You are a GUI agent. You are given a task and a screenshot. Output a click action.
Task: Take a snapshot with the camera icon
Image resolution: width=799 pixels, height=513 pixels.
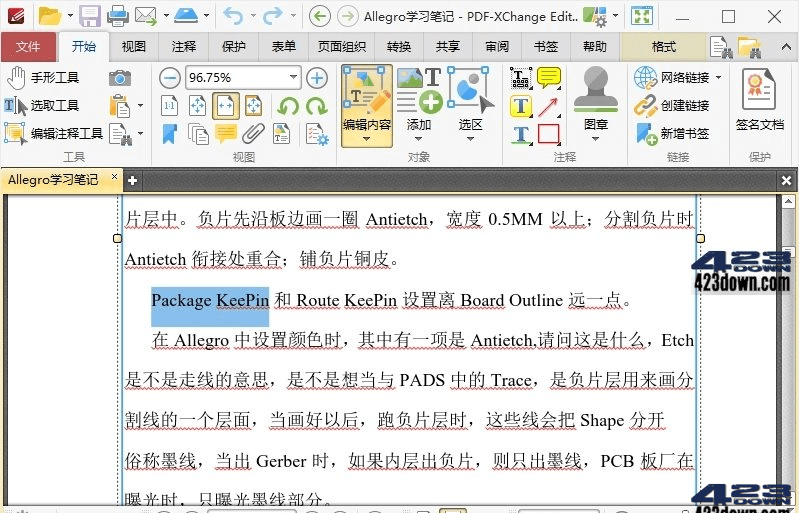click(120, 78)
